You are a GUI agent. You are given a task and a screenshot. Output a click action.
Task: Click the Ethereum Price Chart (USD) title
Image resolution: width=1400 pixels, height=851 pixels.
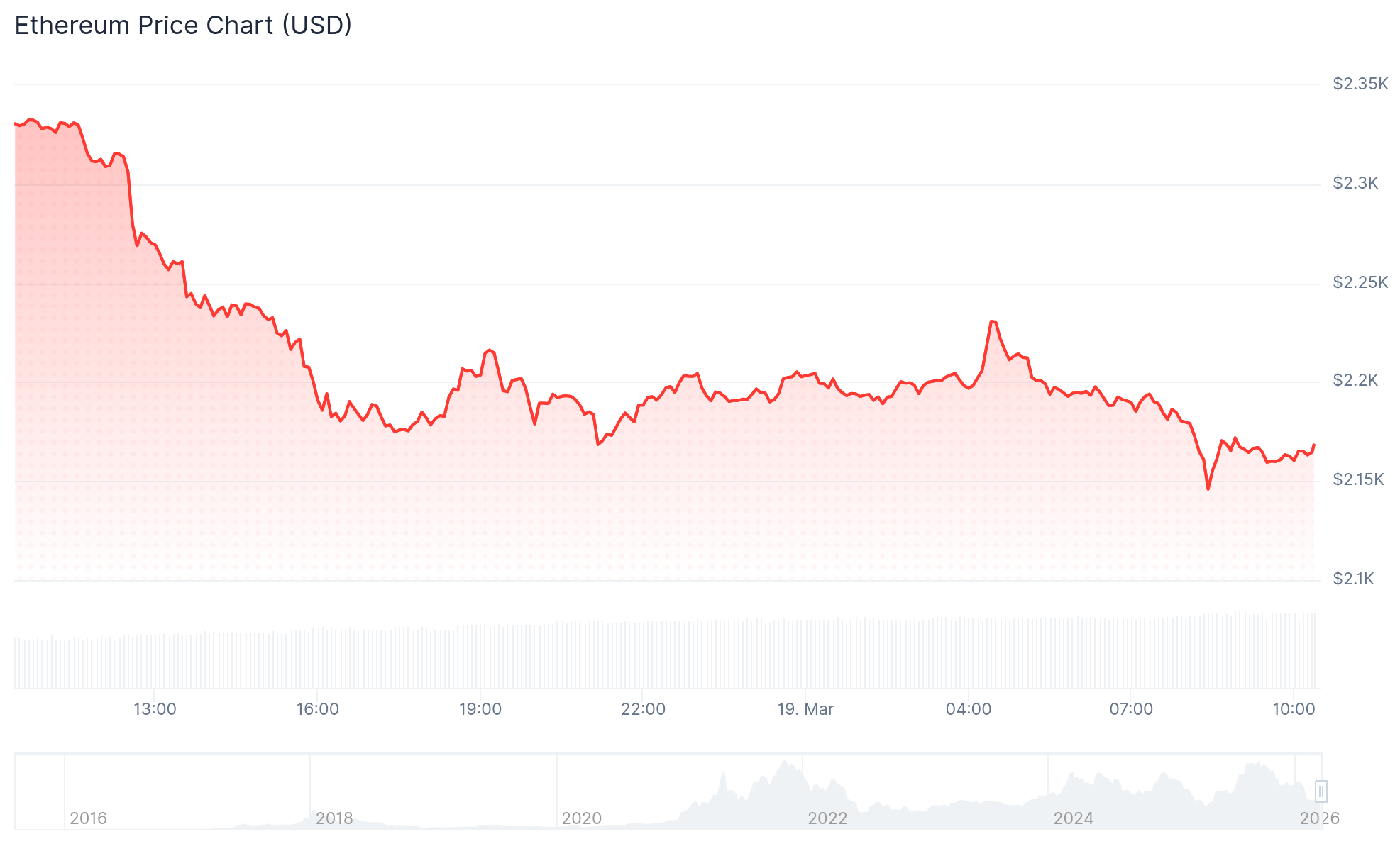coord(183,26)
